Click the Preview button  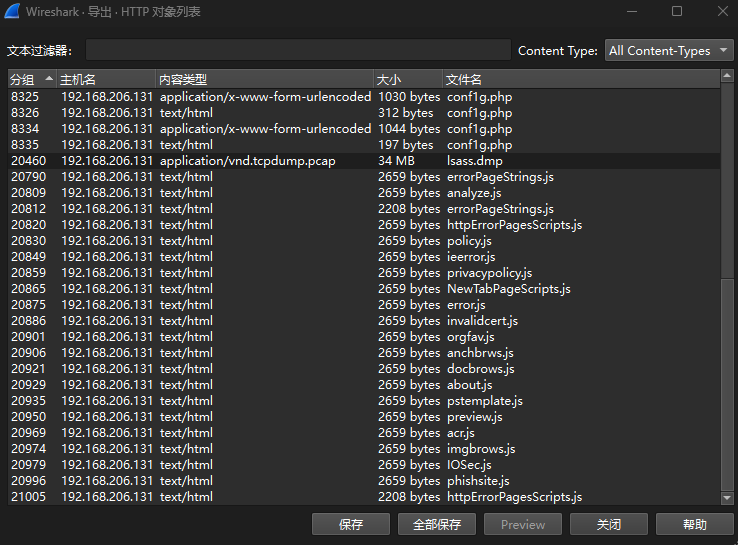(523, 524)
